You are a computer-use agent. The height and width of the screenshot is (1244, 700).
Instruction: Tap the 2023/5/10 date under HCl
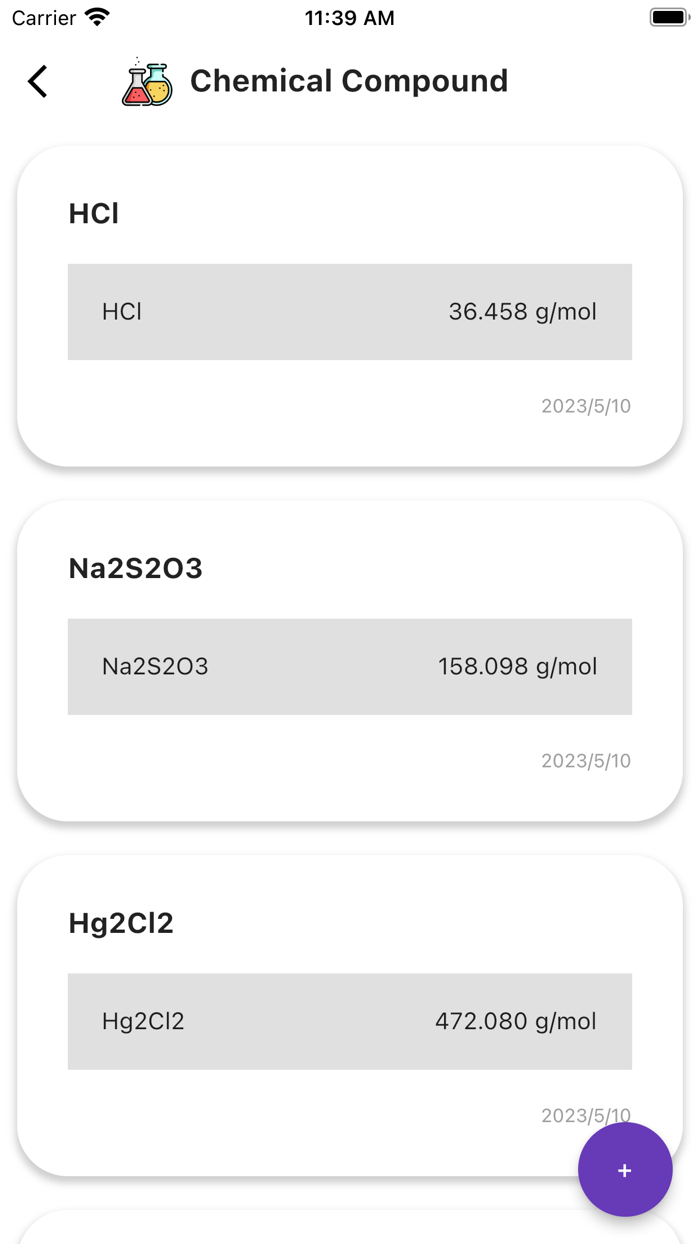tap(585, 406)
